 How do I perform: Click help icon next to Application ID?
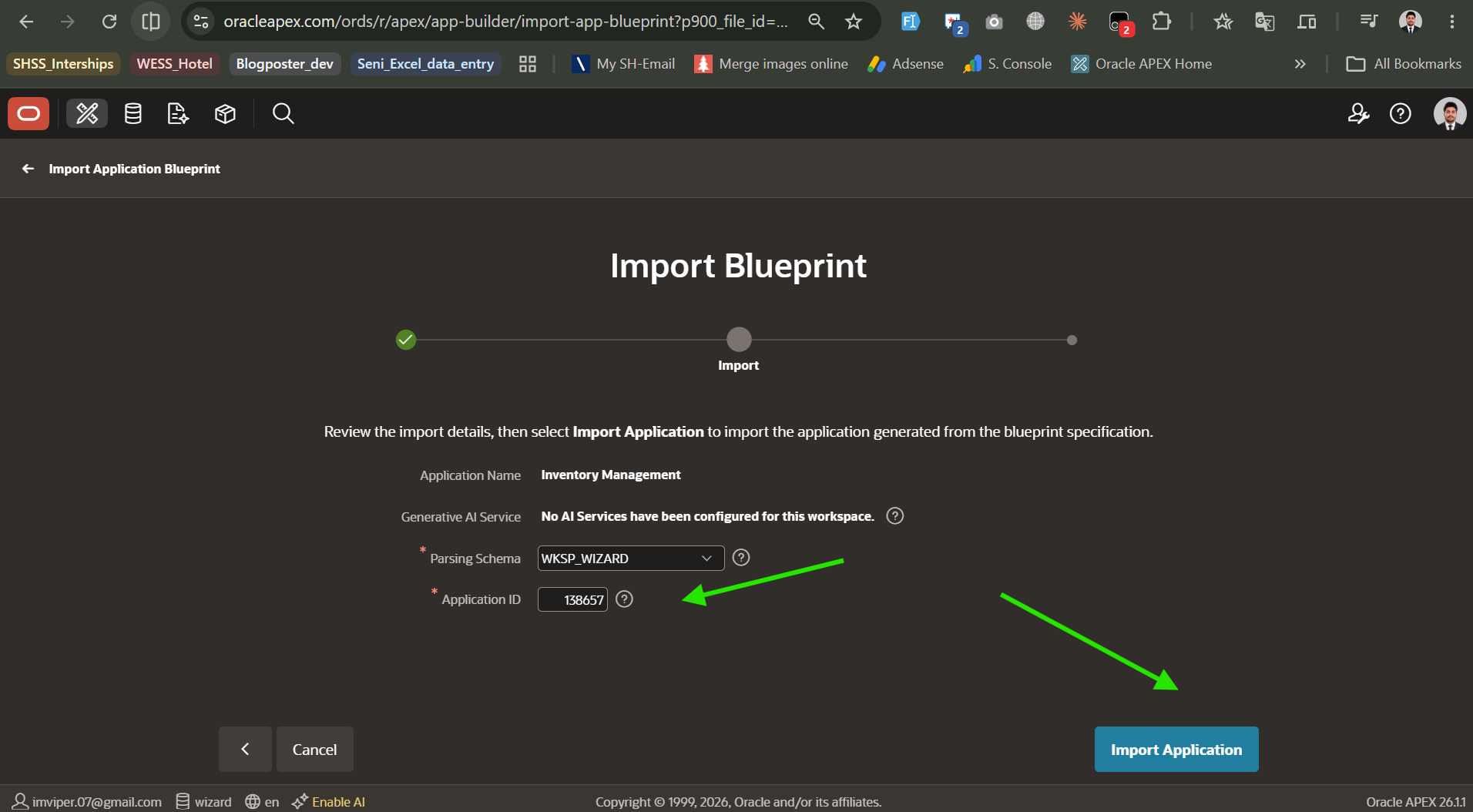625,599
